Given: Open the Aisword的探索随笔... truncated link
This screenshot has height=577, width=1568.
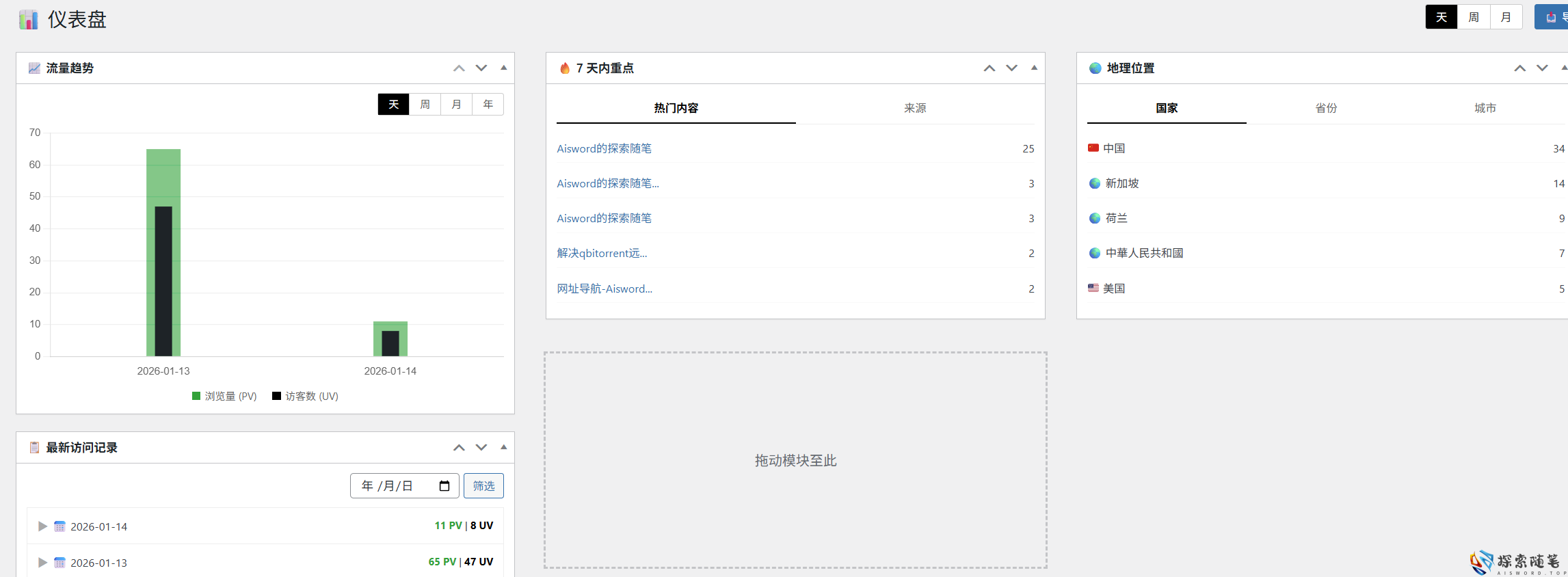Looking at the screenshot, I should [608, 183].
